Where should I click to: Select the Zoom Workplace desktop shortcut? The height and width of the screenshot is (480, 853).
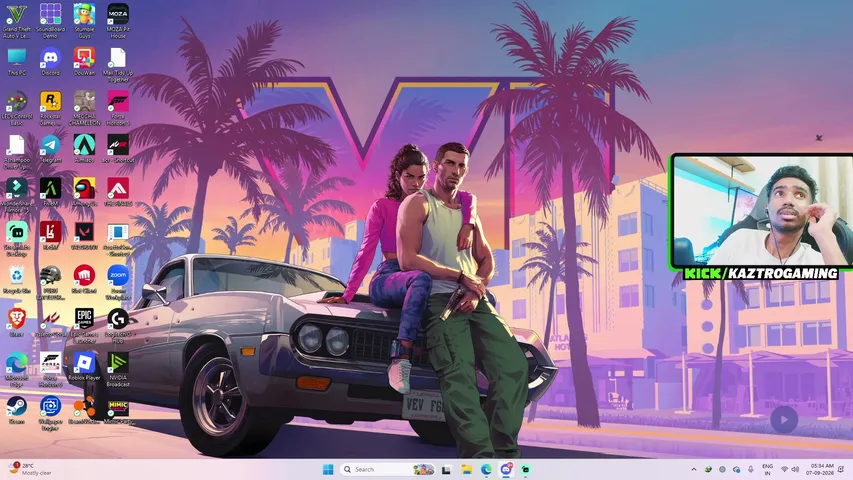click(118, 282)
